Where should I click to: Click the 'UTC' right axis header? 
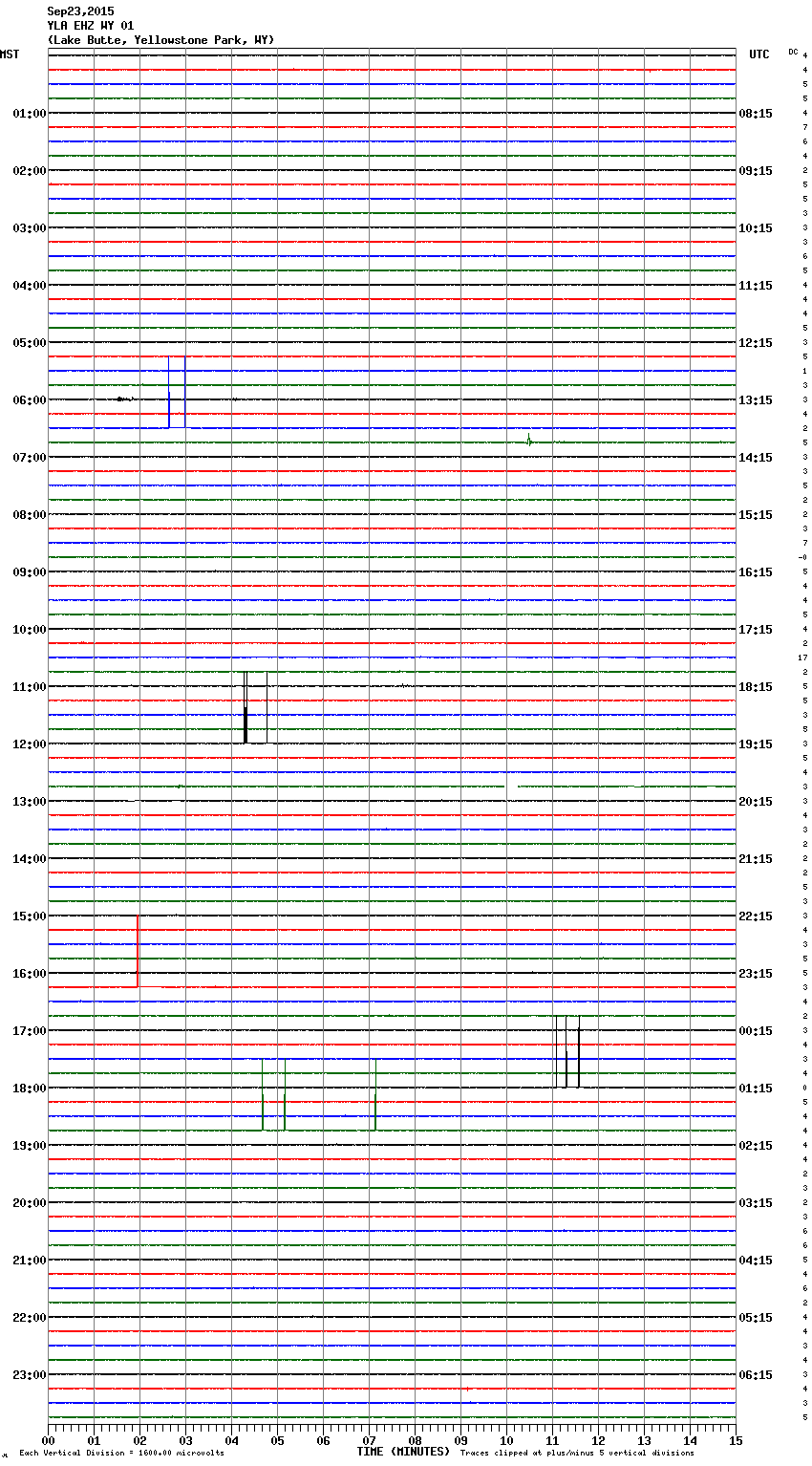[x=759, y=54]
